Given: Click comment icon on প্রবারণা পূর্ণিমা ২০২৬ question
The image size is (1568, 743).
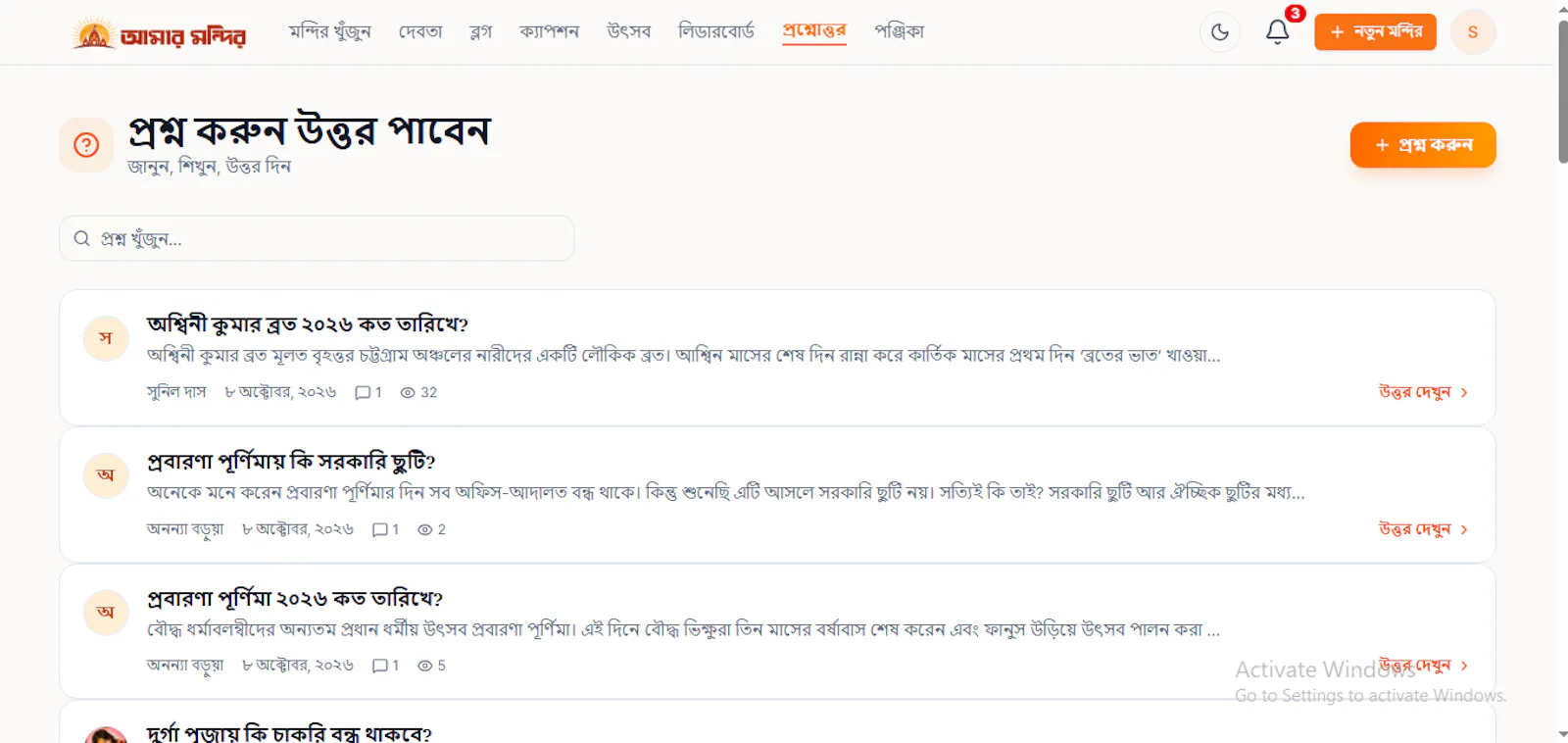Looking at the screenshot, I should (x=380, y=666).
